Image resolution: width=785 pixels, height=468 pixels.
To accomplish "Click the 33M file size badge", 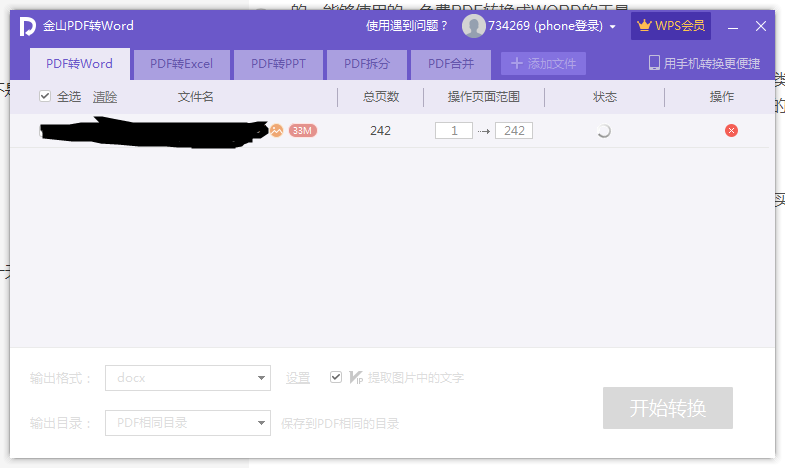I will (302, 131).
